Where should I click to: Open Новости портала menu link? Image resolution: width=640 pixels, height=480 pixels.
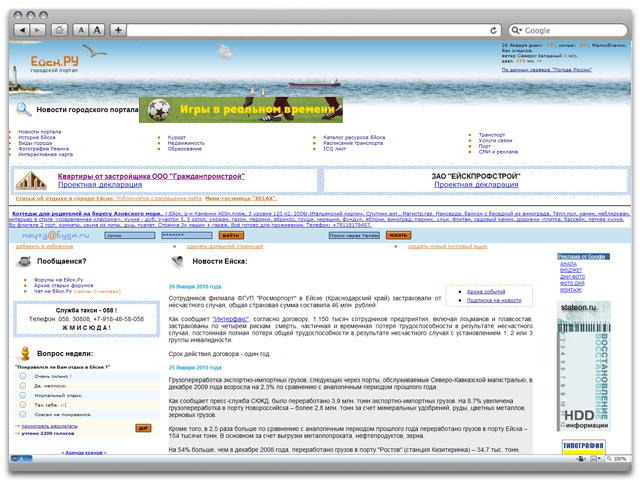[x=40, y=132]
